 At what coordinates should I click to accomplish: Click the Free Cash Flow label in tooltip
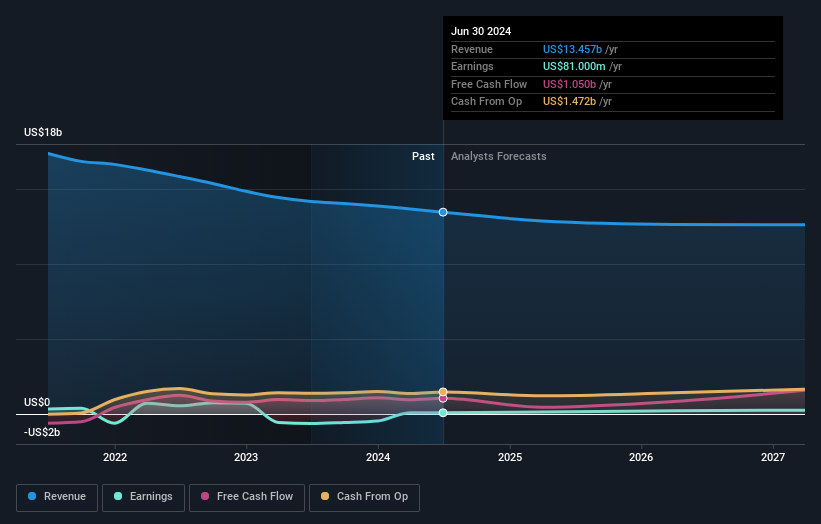489,84
